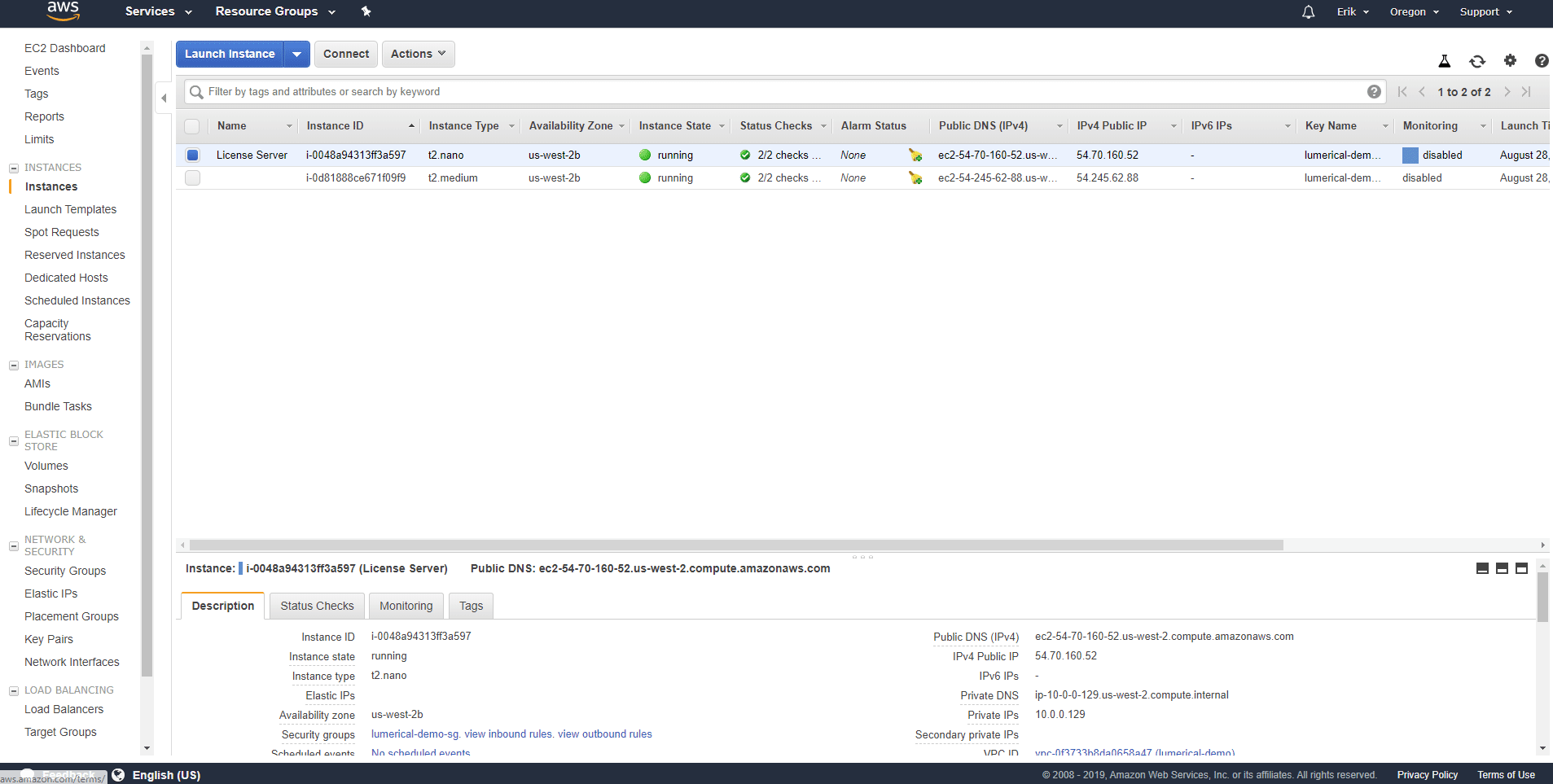This screenshot has width=1553, height=784.
Task: Open the Oregon region selector
Action: pos(1414,11)
